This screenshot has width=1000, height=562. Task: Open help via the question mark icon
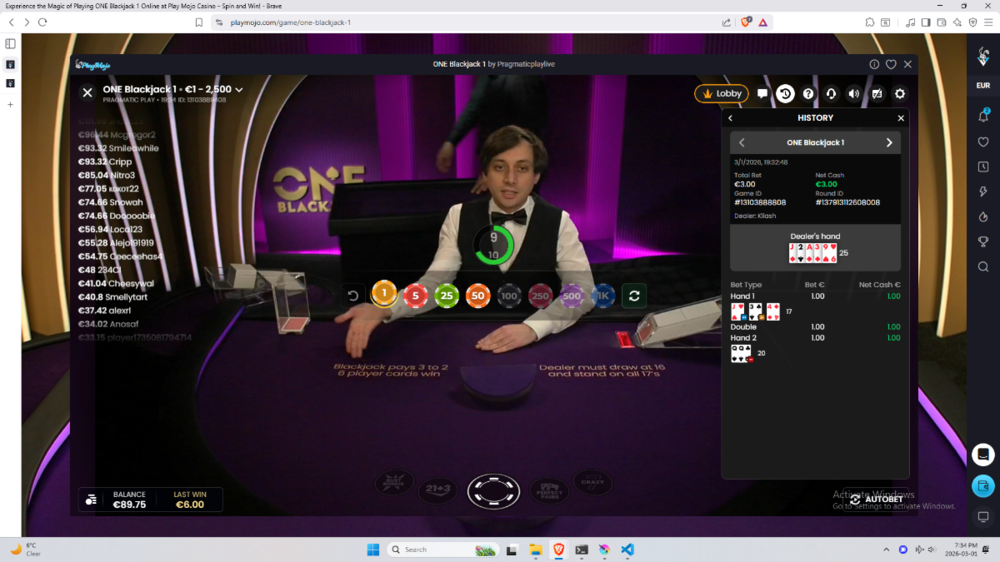pos(808,94)
